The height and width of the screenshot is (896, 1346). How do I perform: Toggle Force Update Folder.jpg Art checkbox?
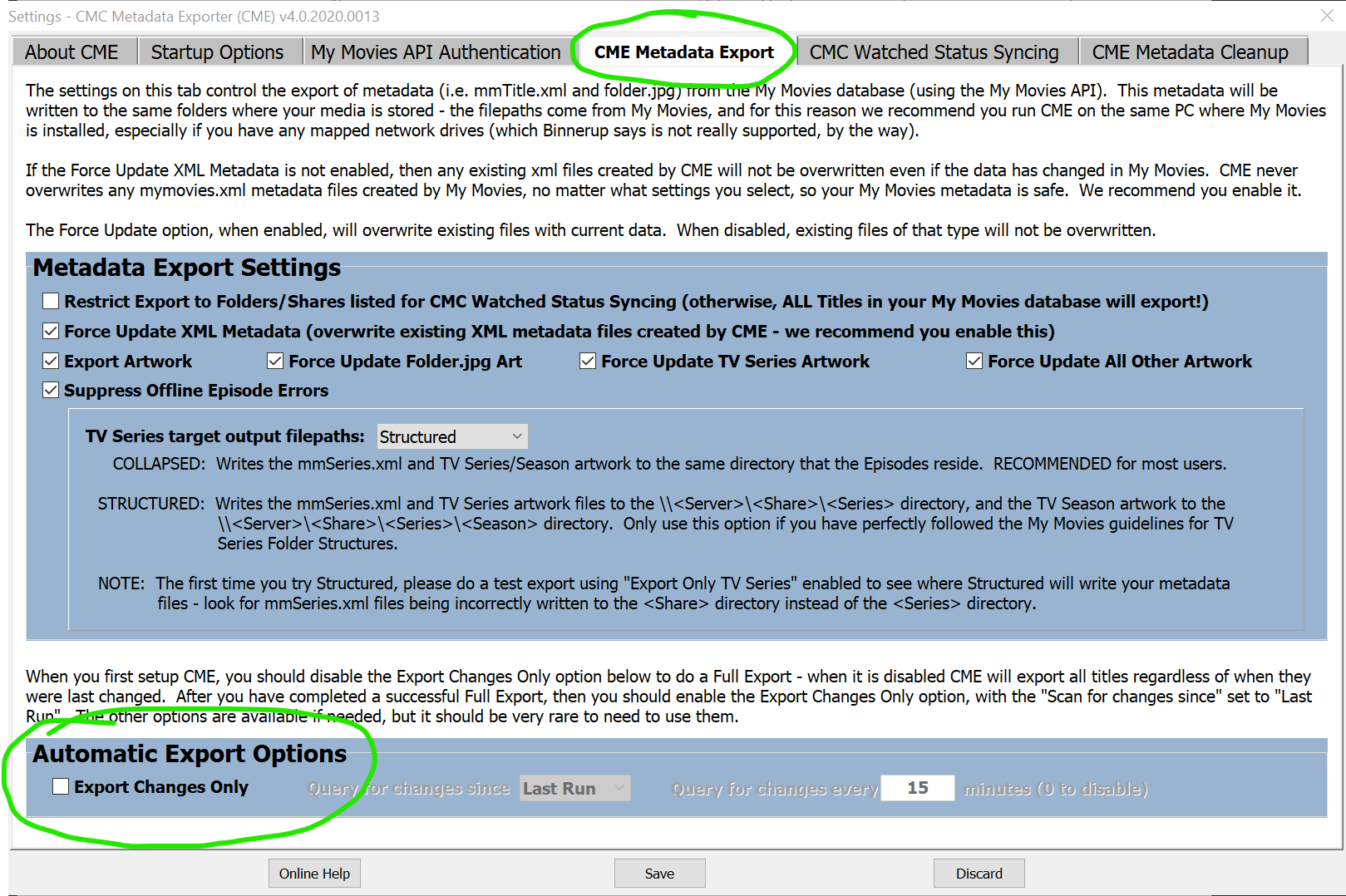click(275, 361)
